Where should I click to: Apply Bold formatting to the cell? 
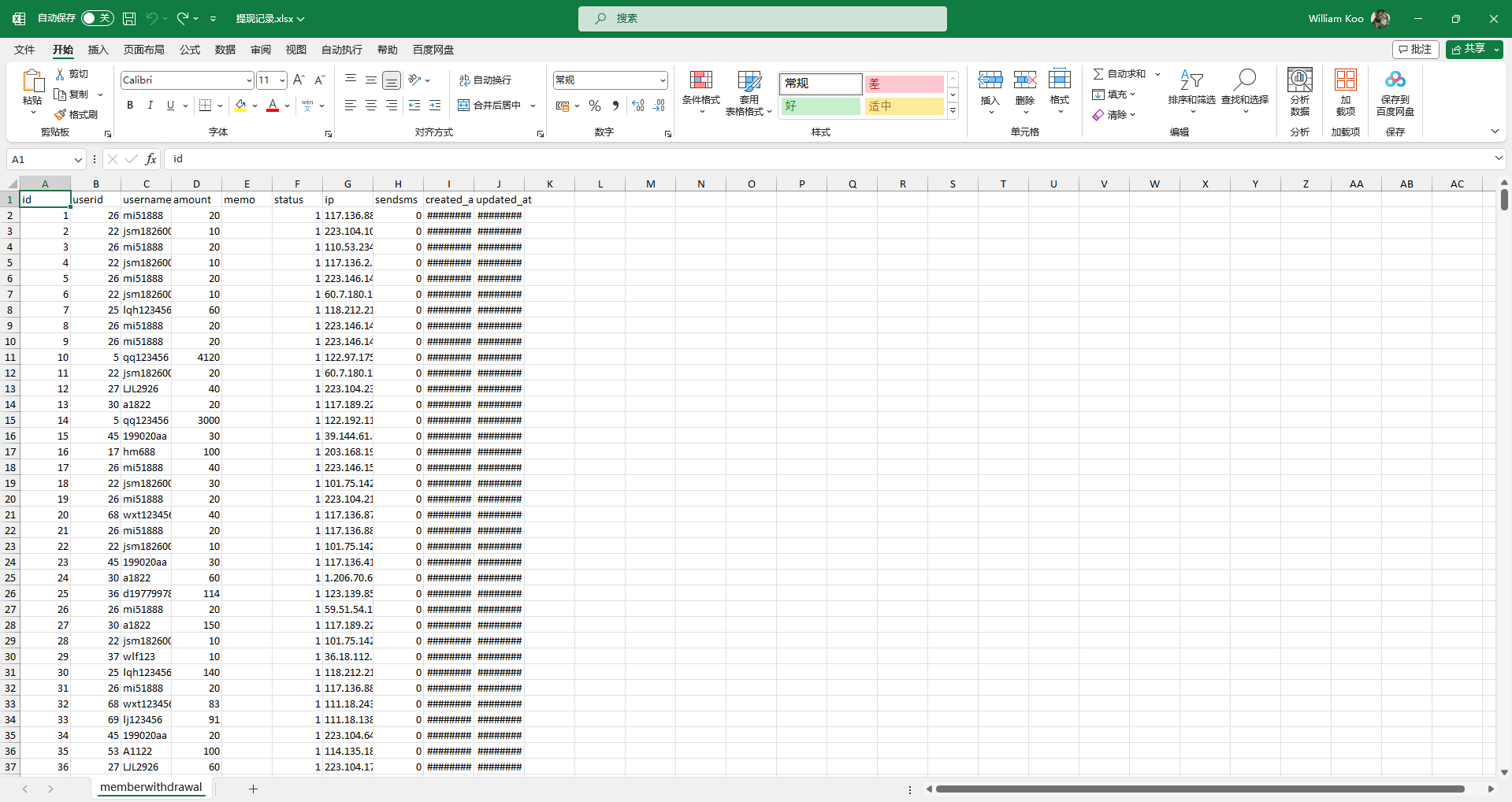(130, 106)
